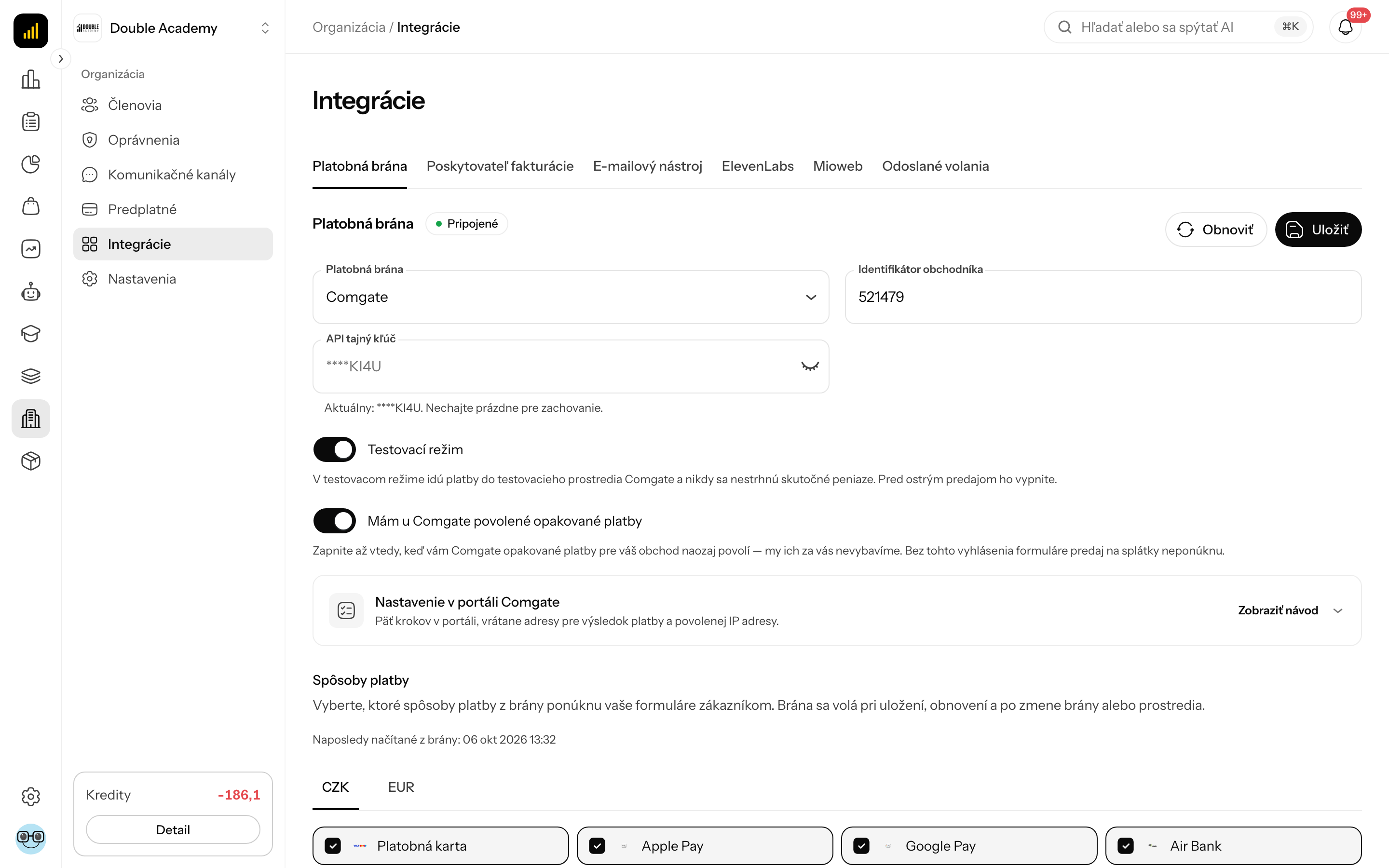
Task: Click the app logo at top left
Action: pos(30,30)
